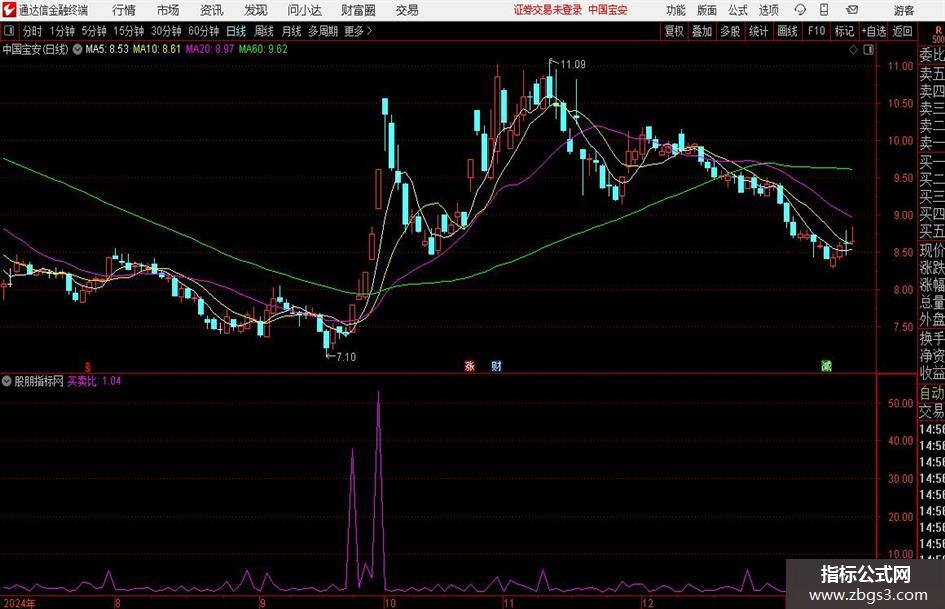Click MA20: 8.97 indicator value
Viewport: 945px width, 609px height.
pyautogui.click(x=210, y=49)
